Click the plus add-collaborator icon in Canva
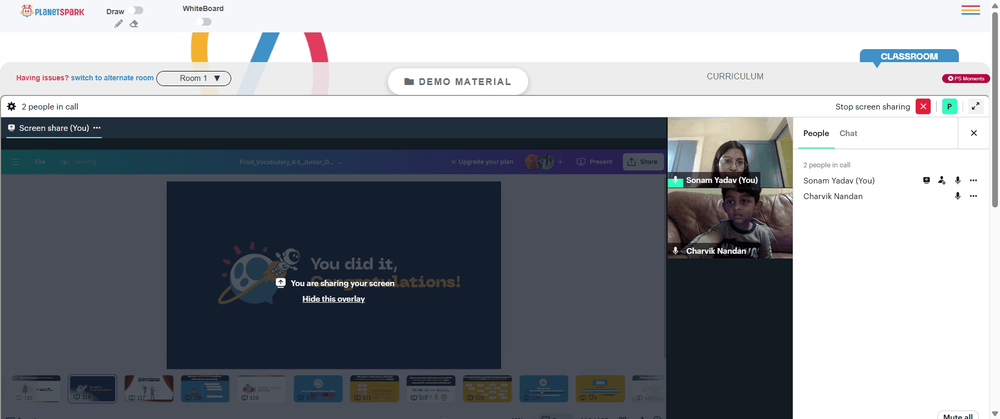The image size is (1000, 419). (561, 162)
